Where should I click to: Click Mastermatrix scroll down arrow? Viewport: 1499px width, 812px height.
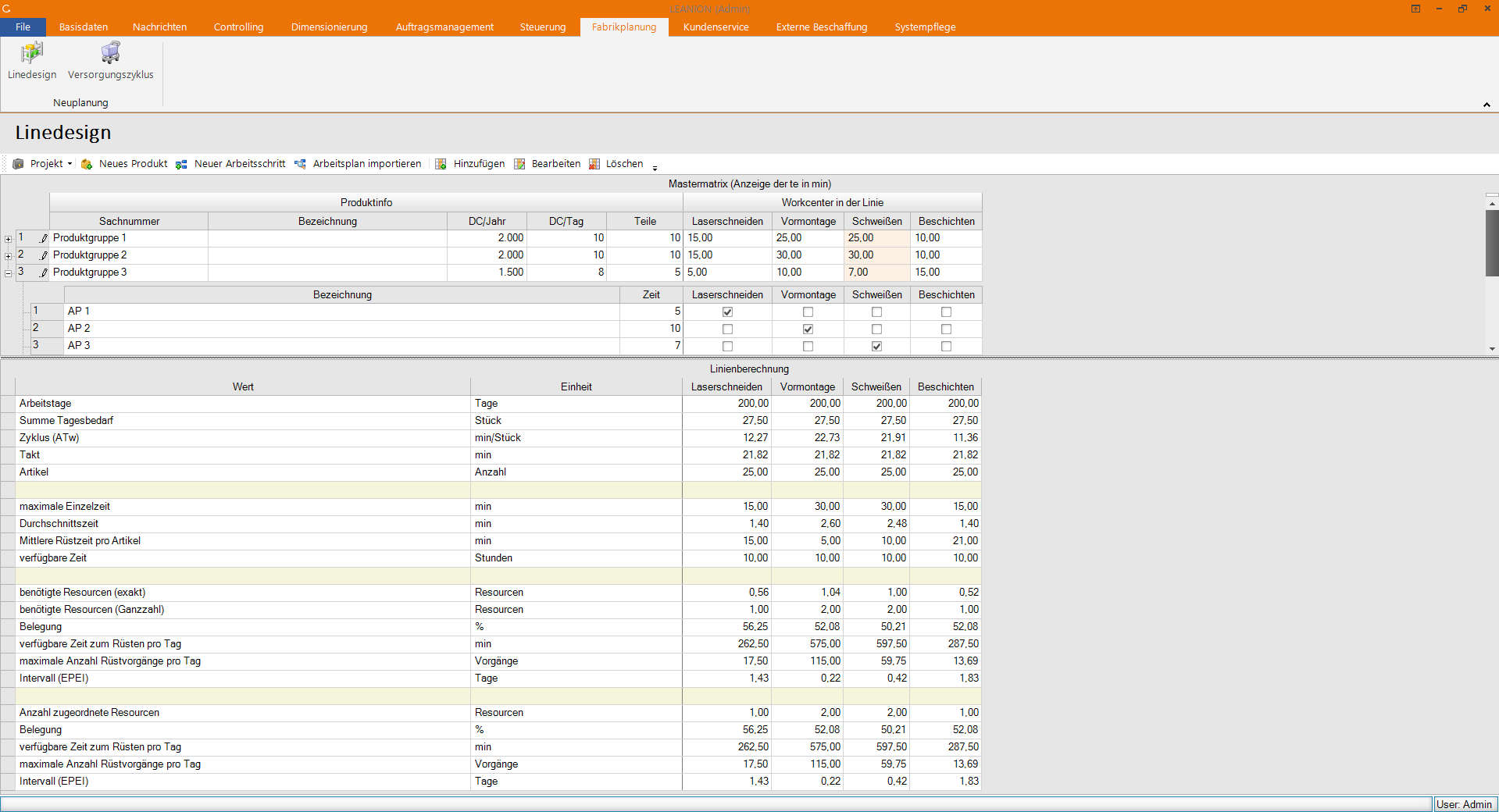point(1492,349)
